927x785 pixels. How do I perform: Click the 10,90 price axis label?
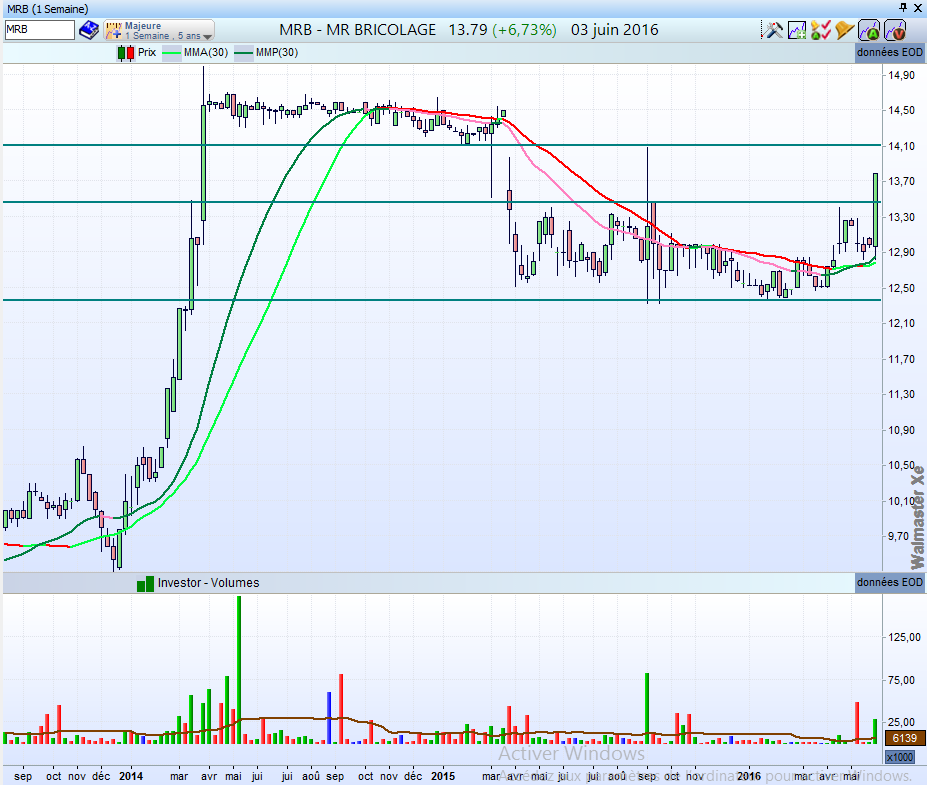point(902,430)
